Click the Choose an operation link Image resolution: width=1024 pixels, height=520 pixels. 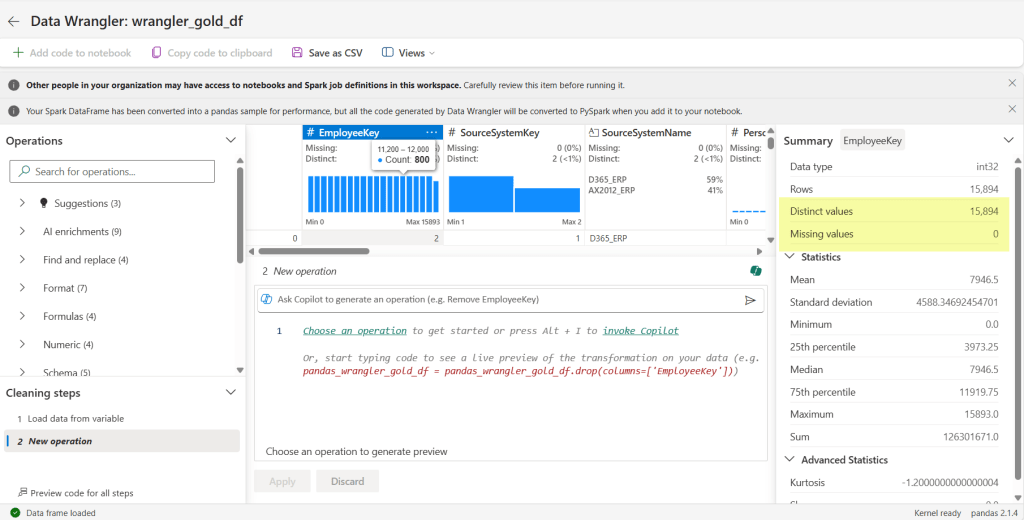pyautogui.click(x=355, y=331)
